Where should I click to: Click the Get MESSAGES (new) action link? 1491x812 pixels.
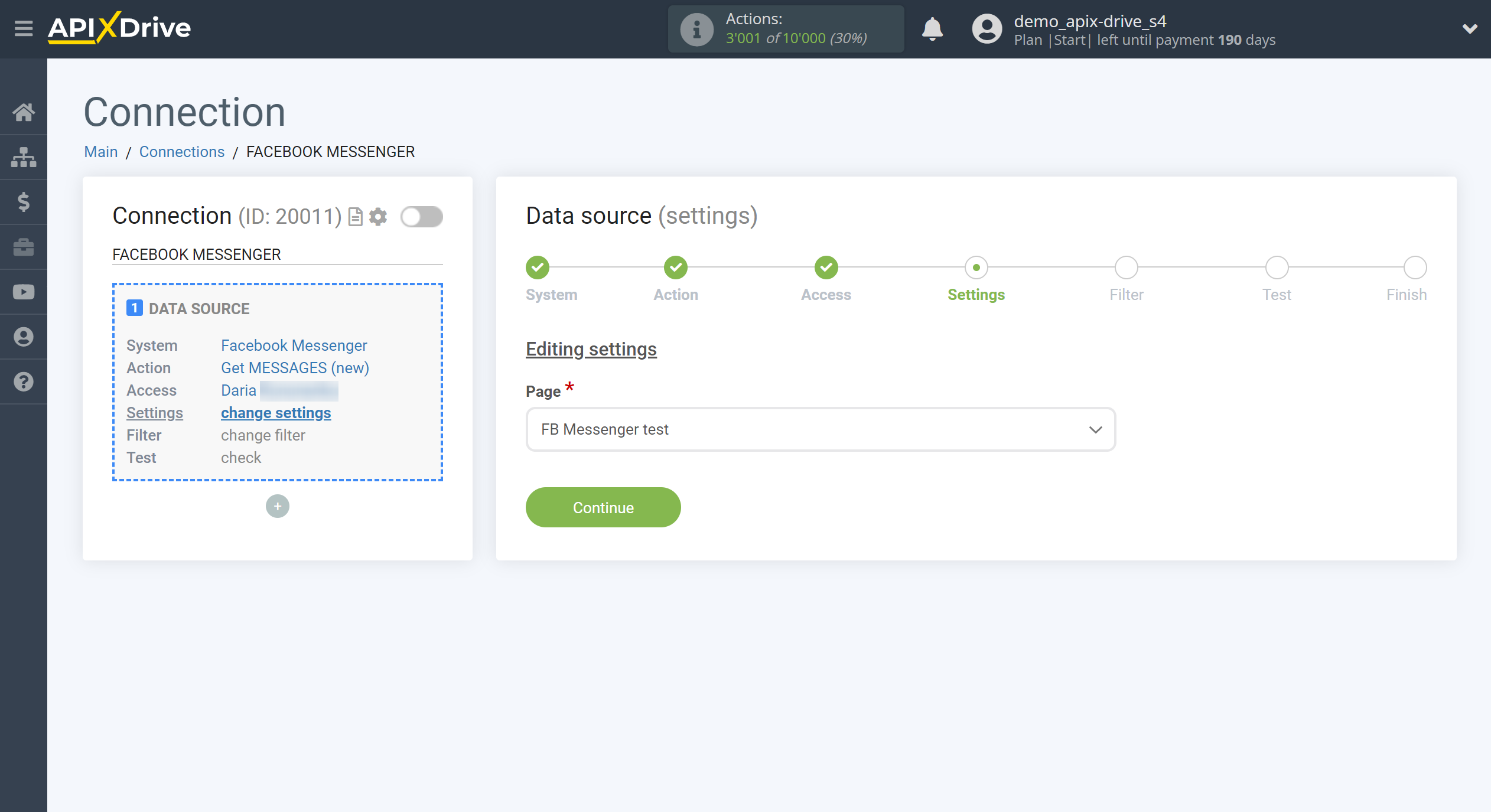coord(295,367)
